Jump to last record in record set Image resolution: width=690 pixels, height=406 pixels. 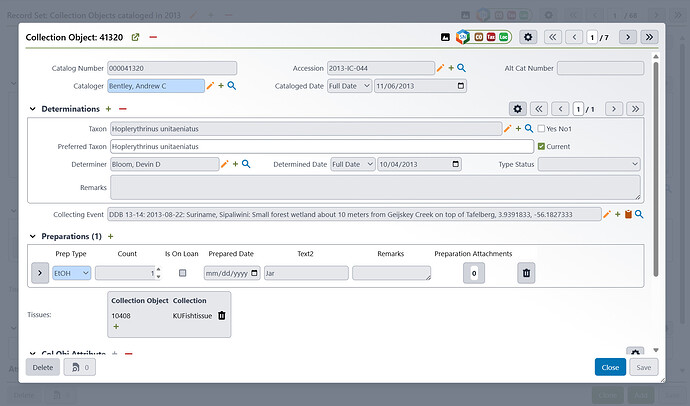coord(650,37)
